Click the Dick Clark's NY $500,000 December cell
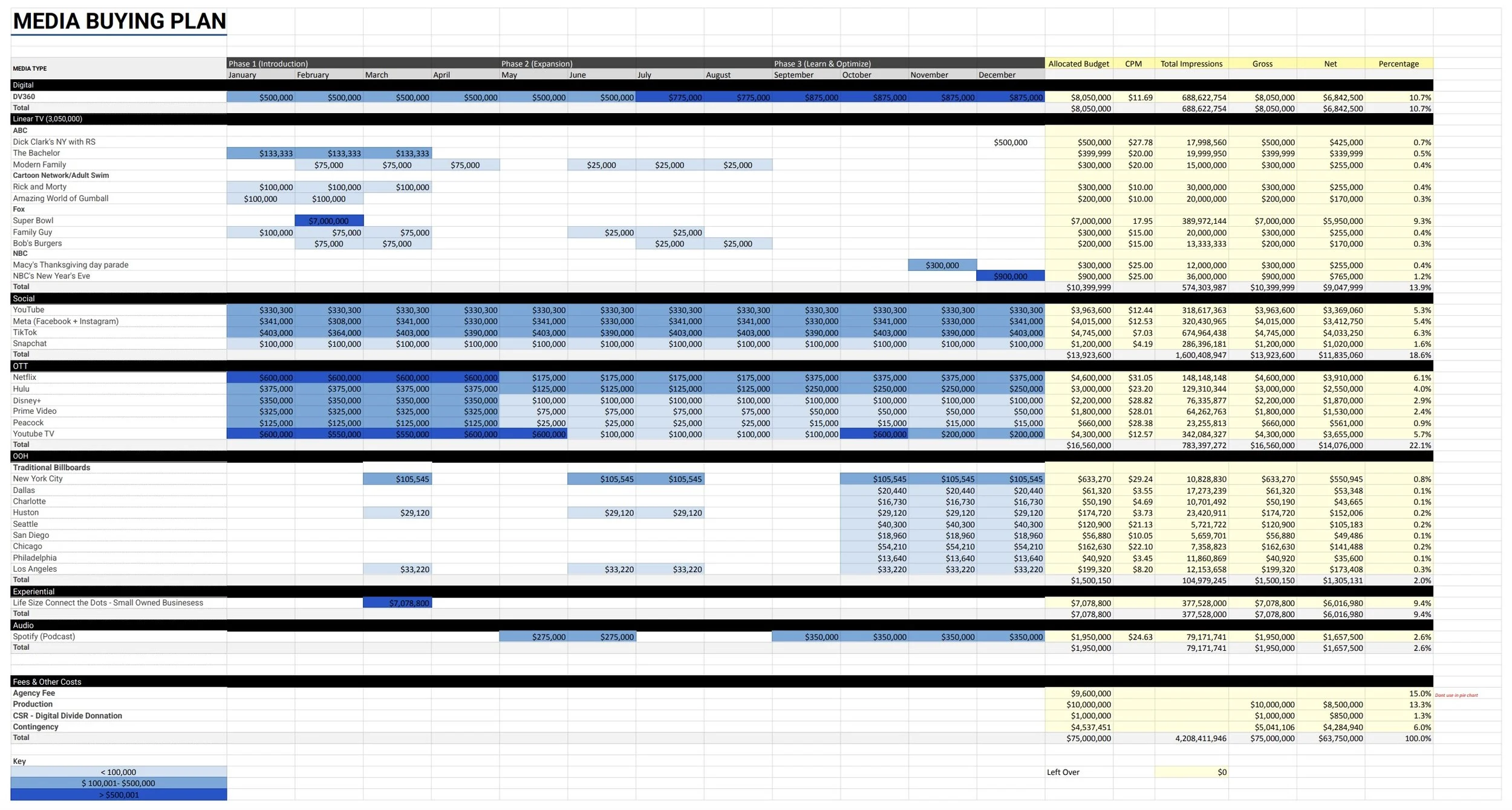 click(1010, 142)
